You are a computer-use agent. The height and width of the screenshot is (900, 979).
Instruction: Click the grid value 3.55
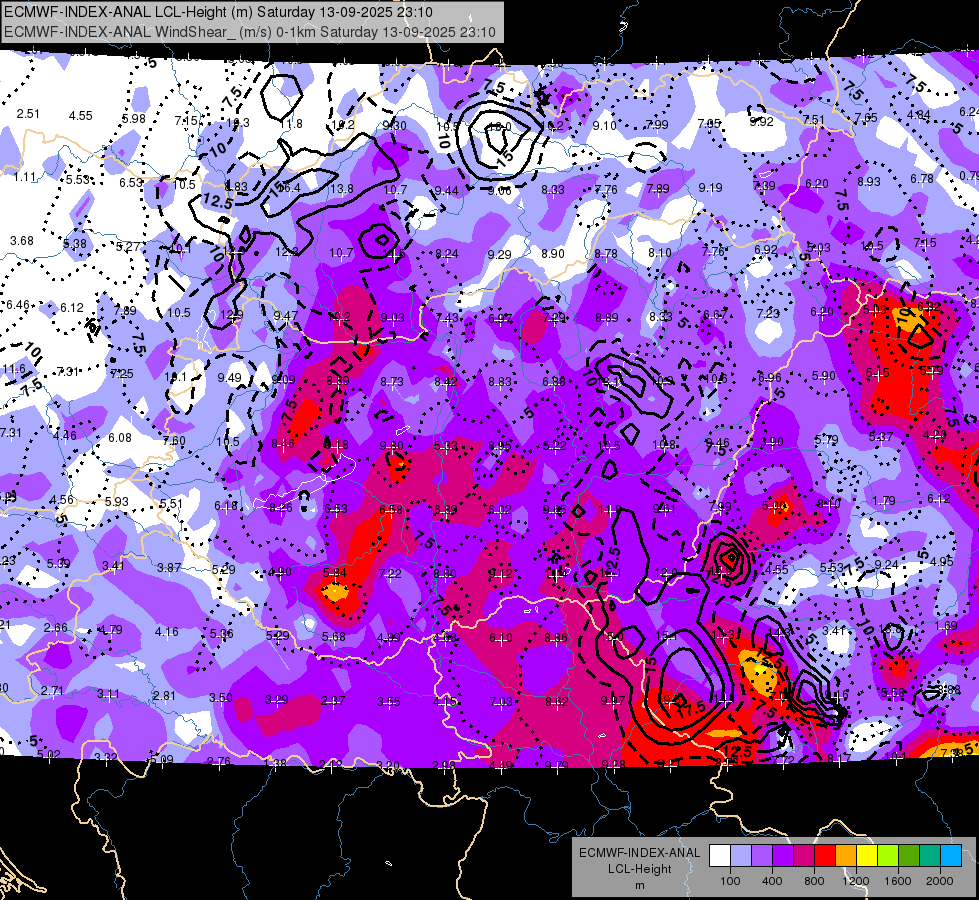(x=388, y=702)
